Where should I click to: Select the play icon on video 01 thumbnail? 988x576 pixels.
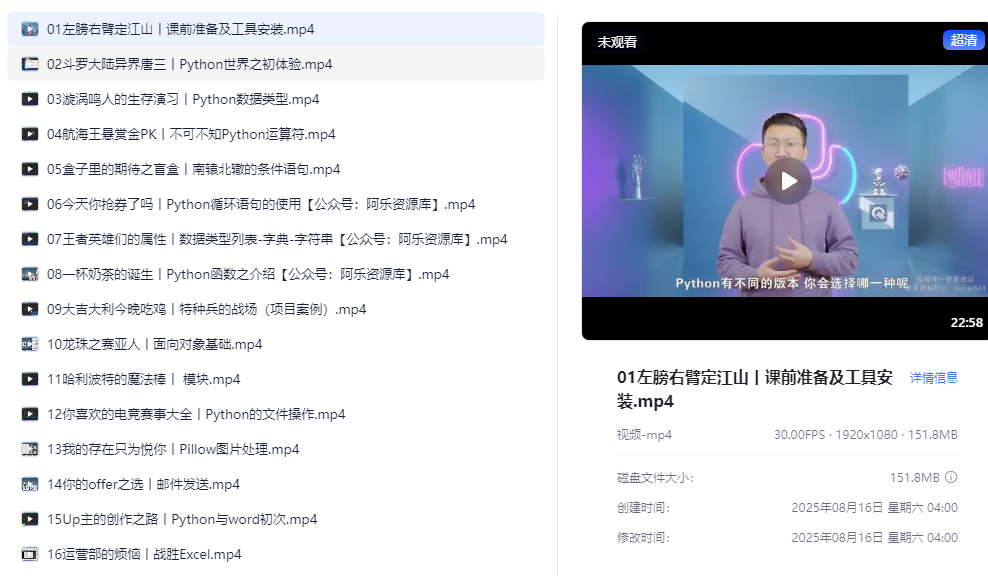(x=30, y=29)
